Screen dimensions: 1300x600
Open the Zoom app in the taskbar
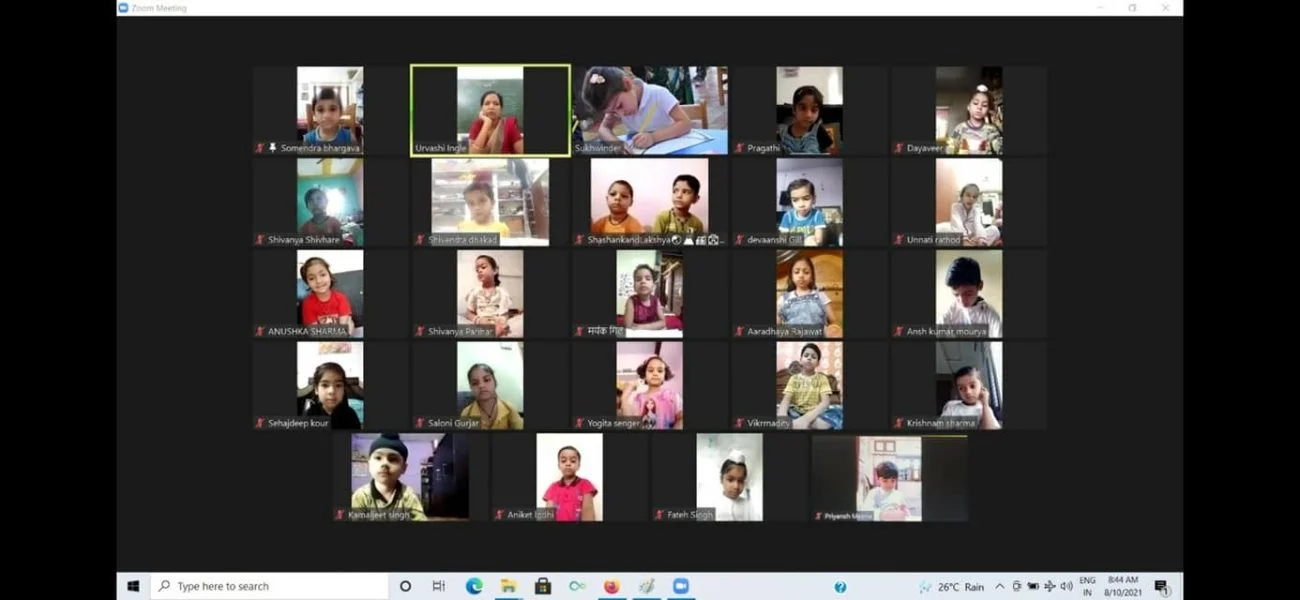(x=680, y=586)
